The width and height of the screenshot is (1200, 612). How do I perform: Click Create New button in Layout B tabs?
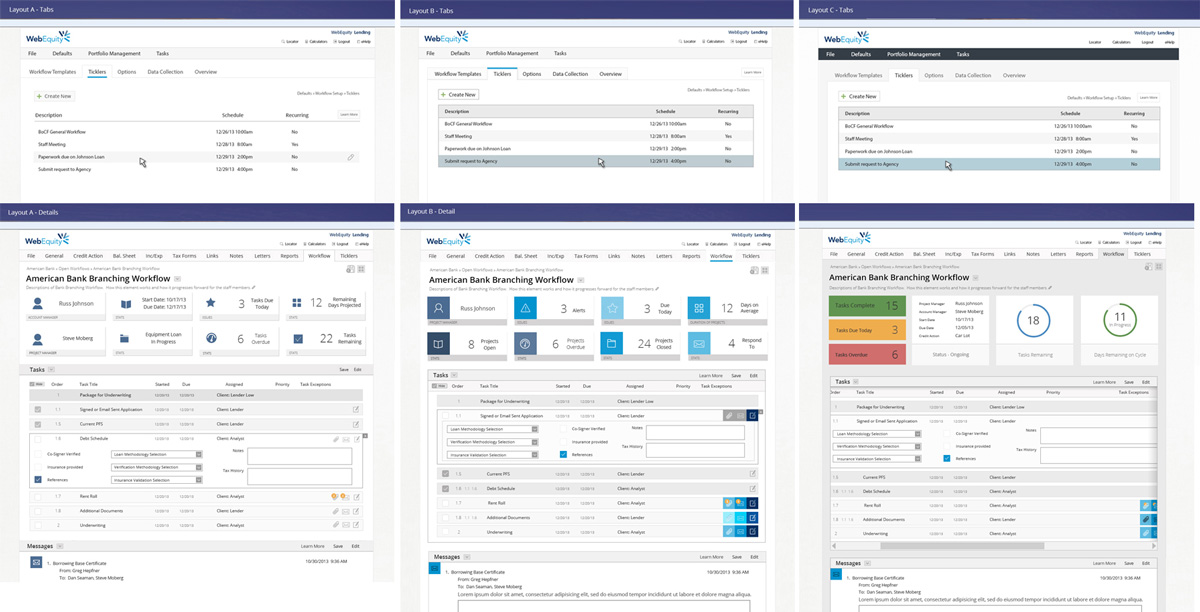click(459, 95)
